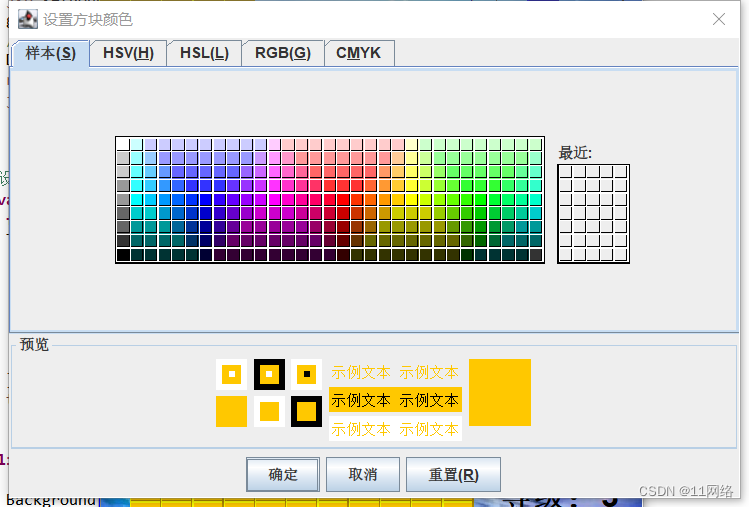749x507 pixels.
Task: Switch to the RGB(G) tab
Action: coord(283,53)
